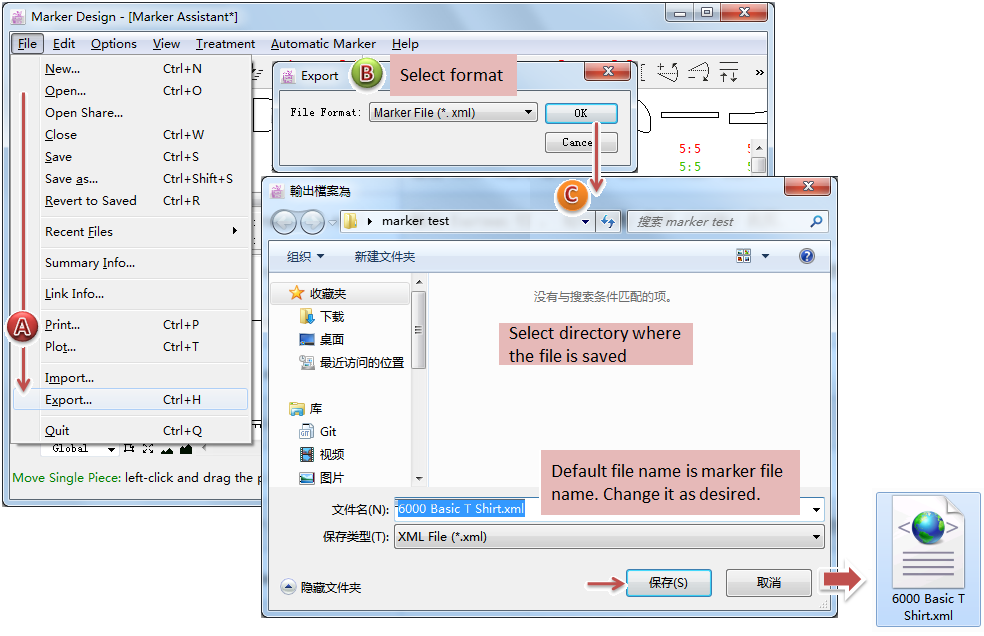The width and height of the screenshot is (984, 636).
Task: Click the blue help icon in save dialog
Action: click(x=806, y=257)
